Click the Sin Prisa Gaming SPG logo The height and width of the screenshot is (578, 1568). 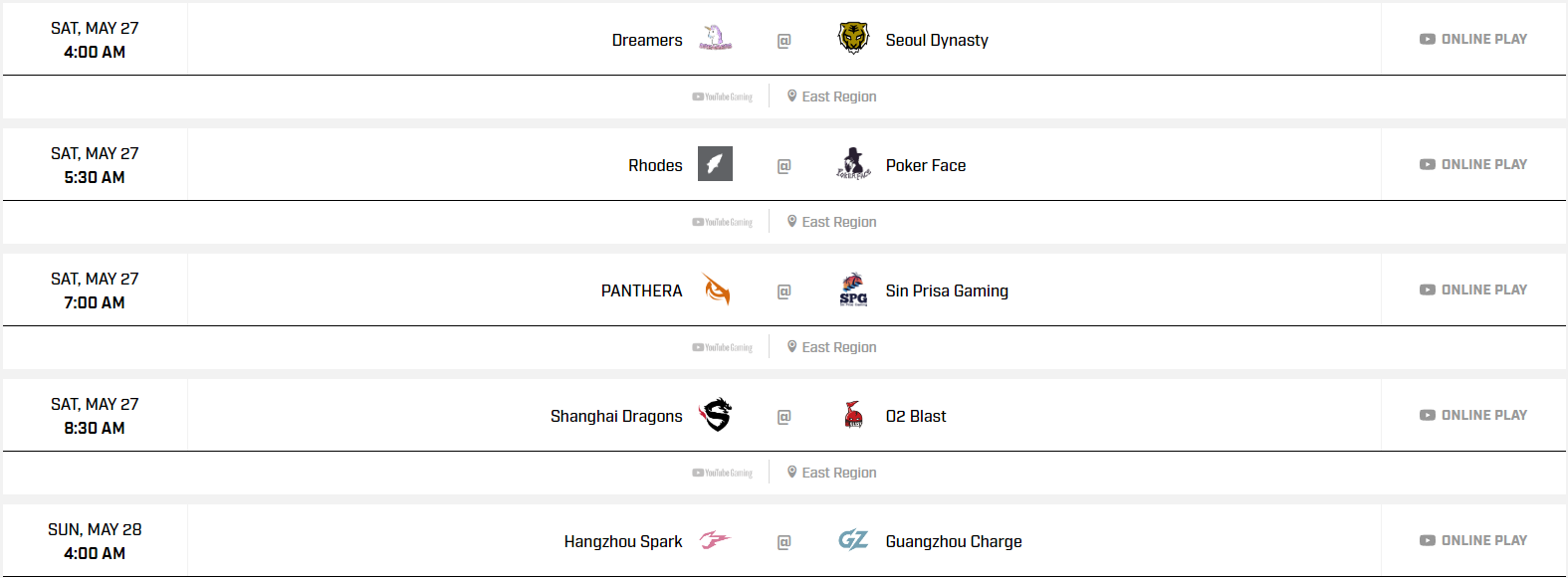point(853,289)
